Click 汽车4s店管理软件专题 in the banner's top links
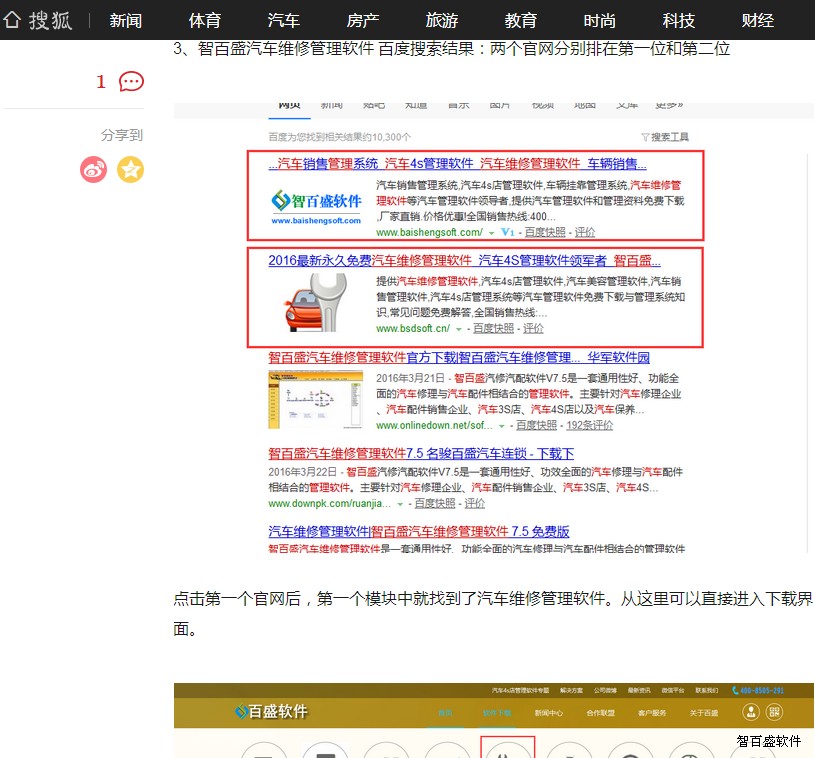This screenshot has height=758, width=815. [520, 690]
